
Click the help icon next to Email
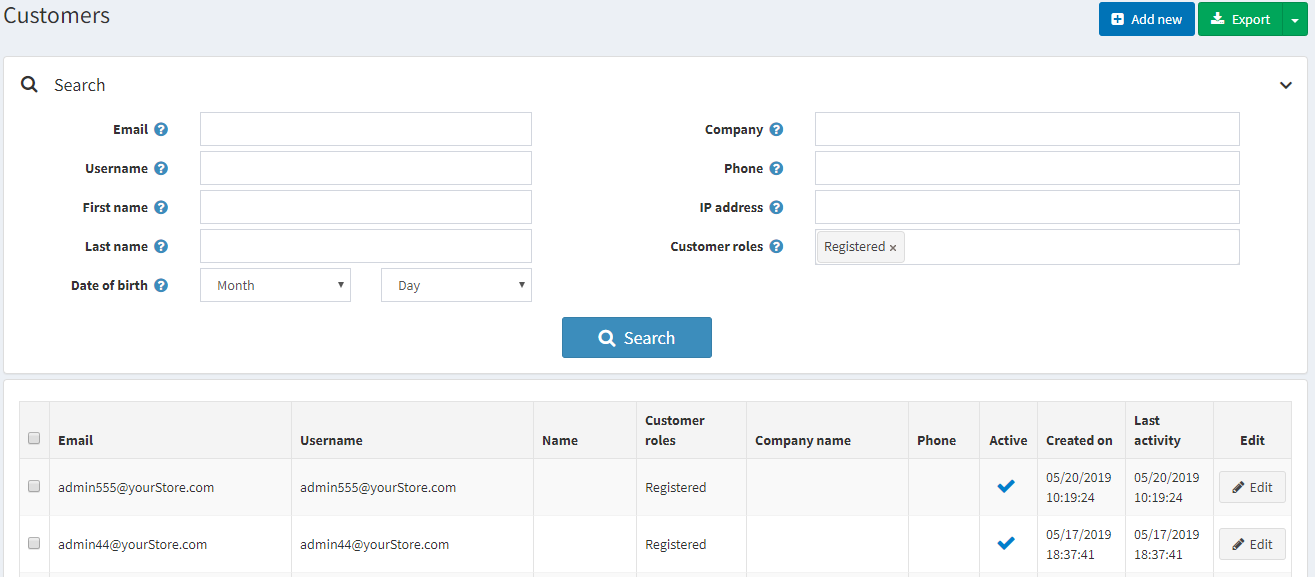(x=161, y=130)
